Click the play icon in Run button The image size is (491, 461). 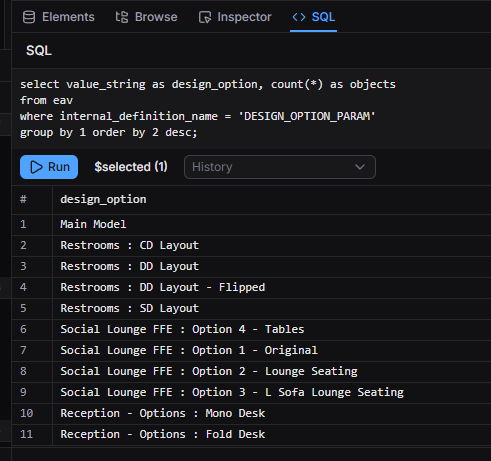click(x=36, y=167)
